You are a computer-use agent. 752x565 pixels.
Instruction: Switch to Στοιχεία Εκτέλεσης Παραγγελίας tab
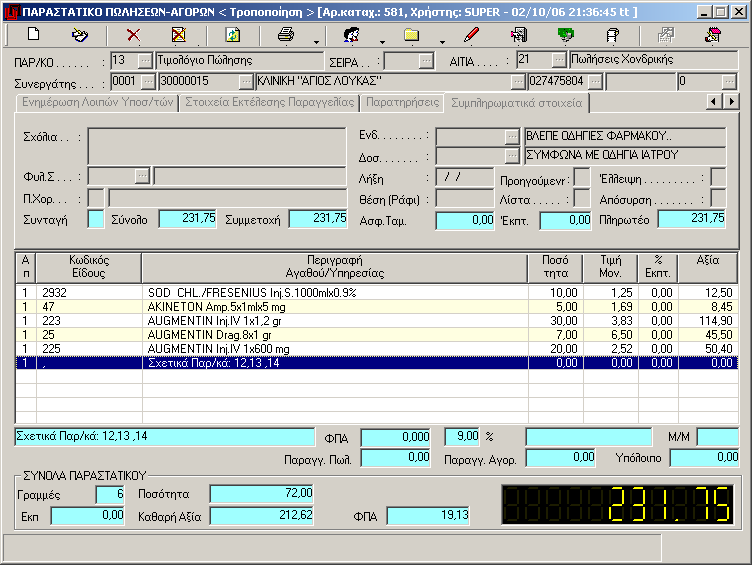coord(270,103)
